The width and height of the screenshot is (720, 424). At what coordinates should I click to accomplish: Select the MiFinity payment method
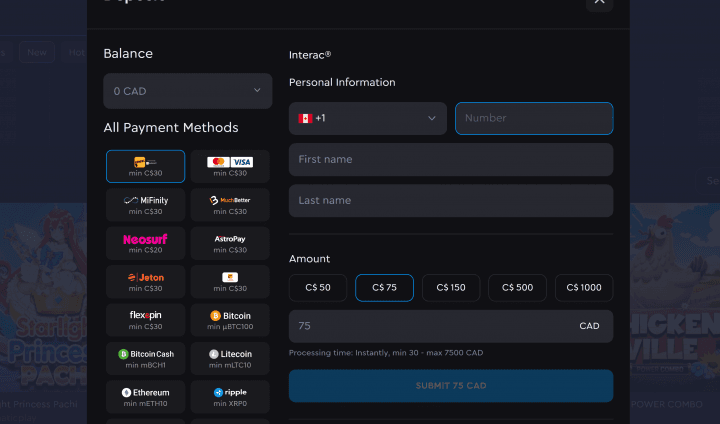[145, 205]
